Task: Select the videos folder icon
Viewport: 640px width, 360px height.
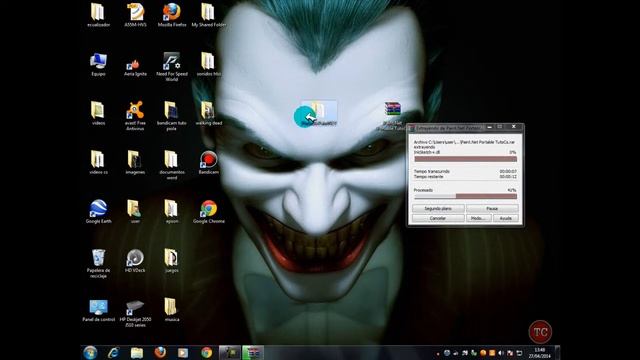Action: [x=98, y=113]
